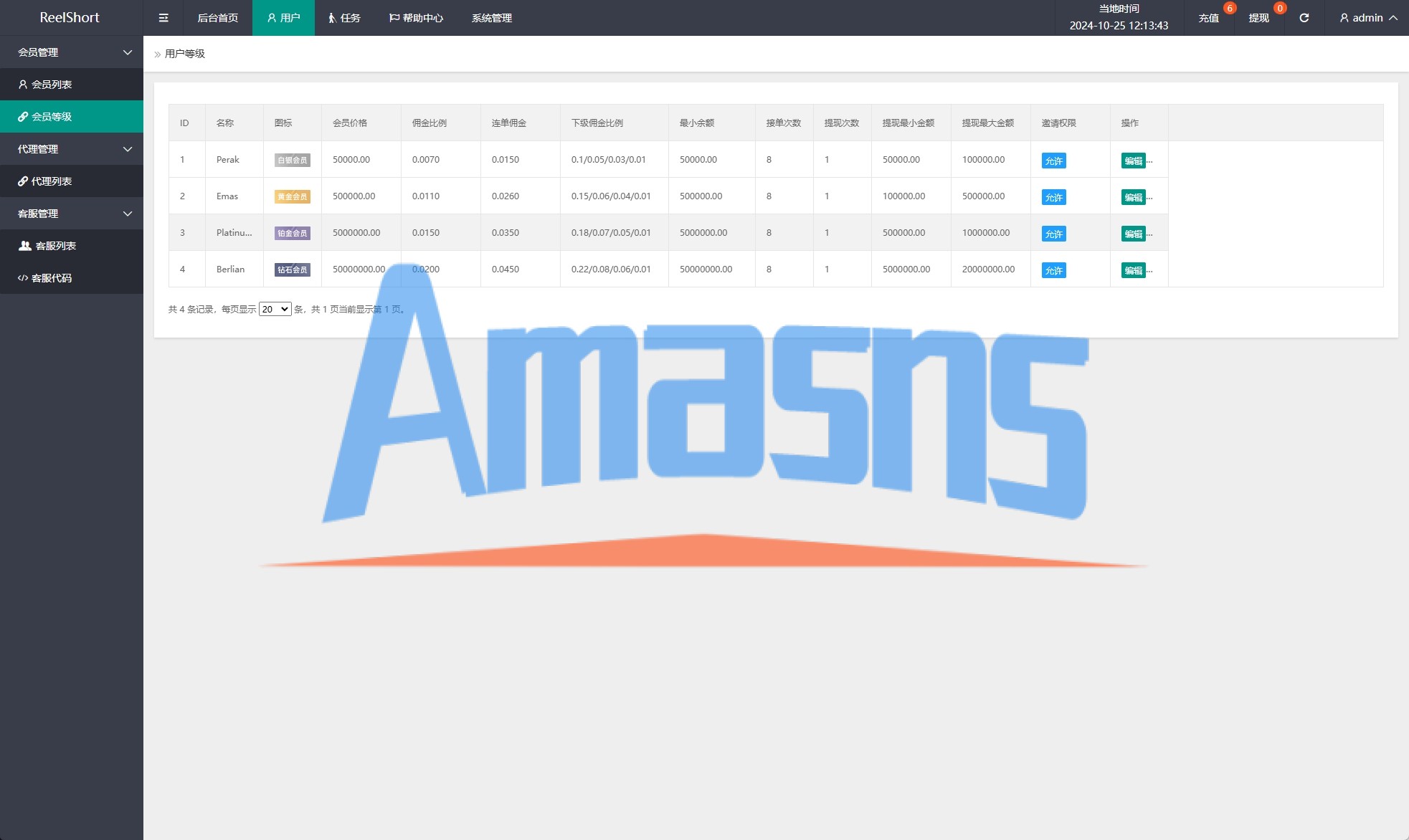Viewport: 1409px width, 840px height.
Task: Click the recharge notification badge showing 6
Action: [x=1230, y=8]
